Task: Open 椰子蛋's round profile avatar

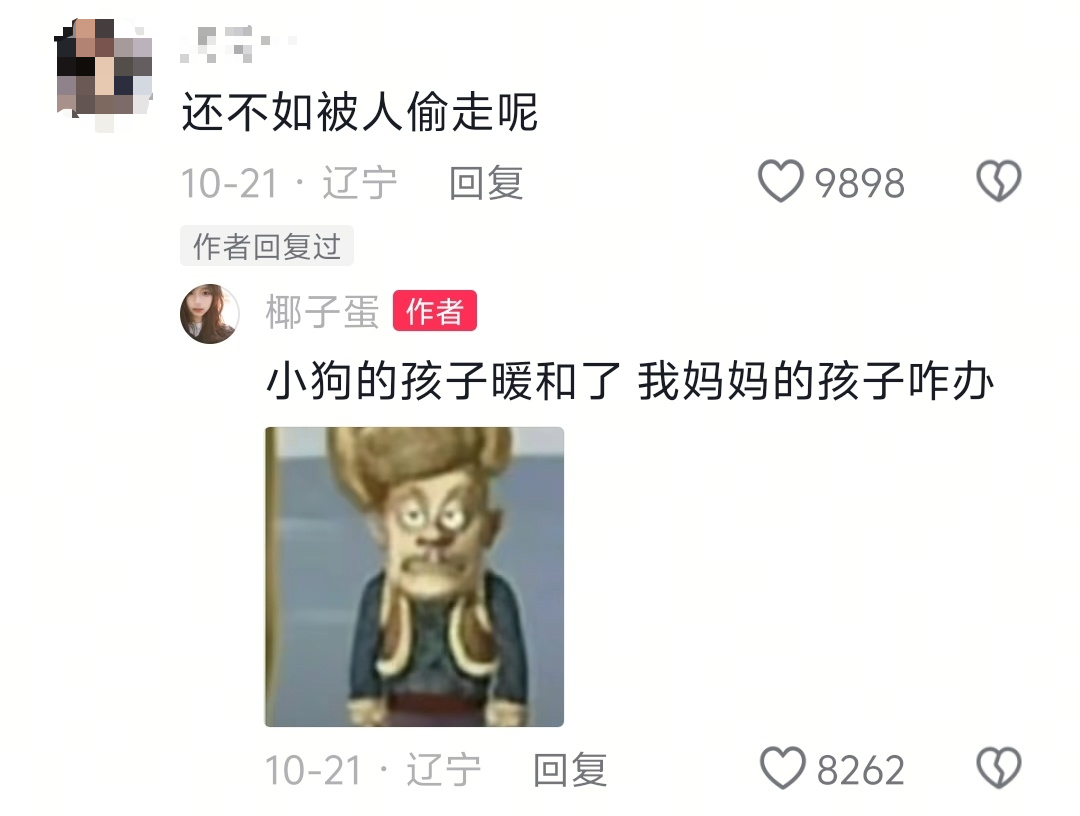Action: [209, 313]
